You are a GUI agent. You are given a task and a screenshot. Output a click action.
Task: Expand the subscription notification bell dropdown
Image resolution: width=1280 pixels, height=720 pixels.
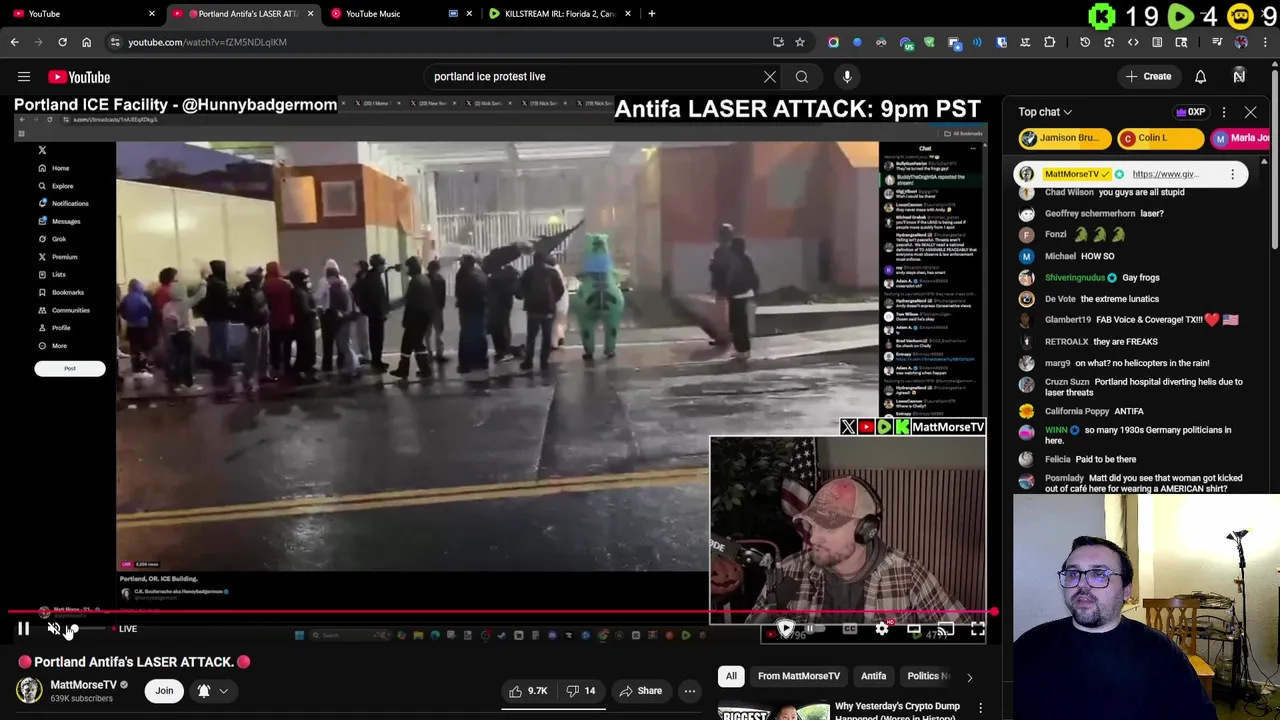pos(213,691)
